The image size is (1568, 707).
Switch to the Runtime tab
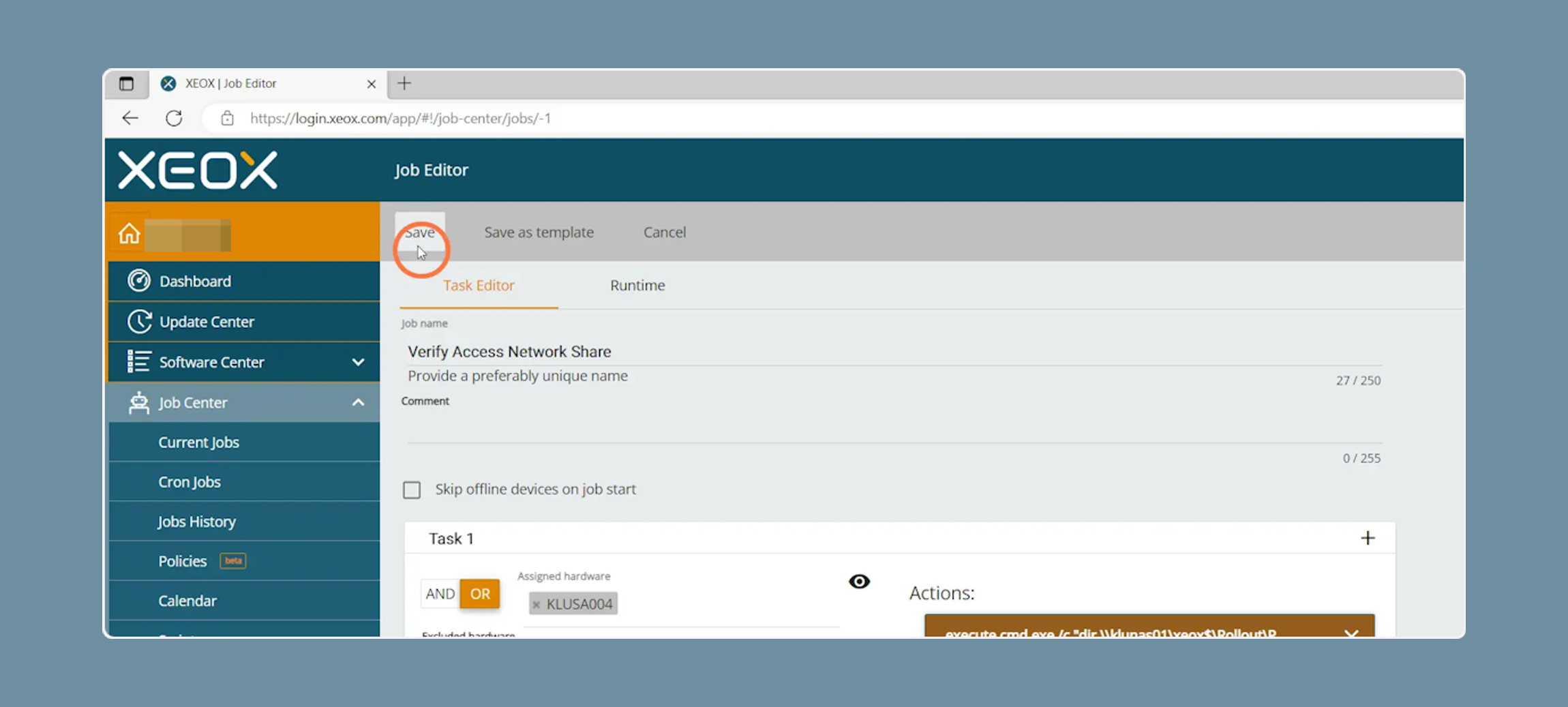637,286
